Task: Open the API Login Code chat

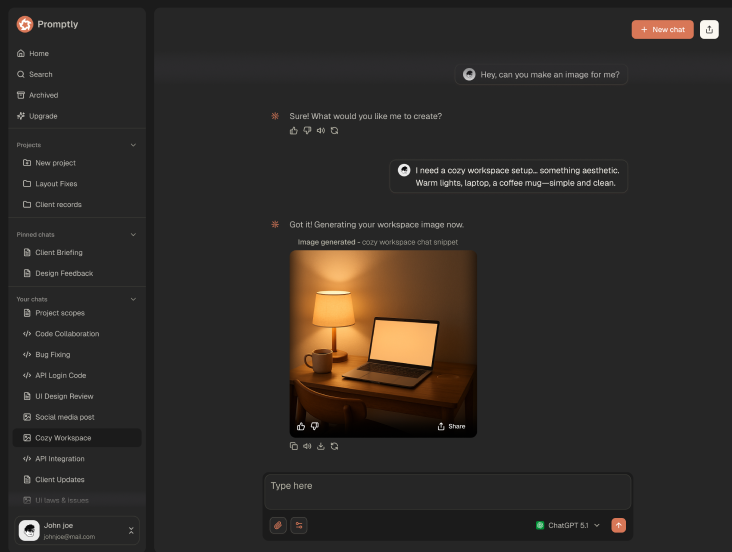Action: tap(60, 375)
